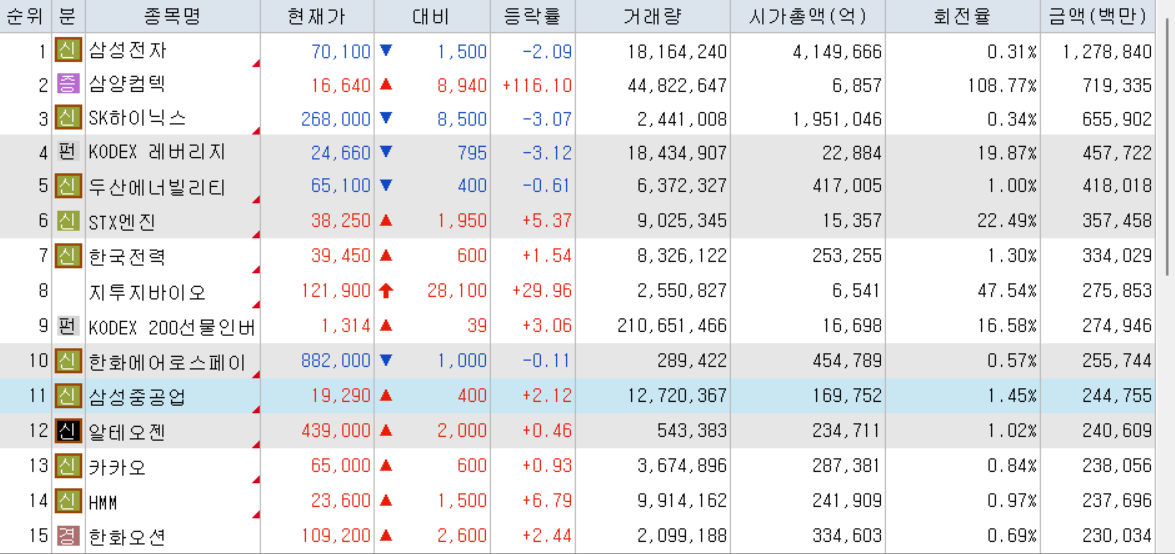Sort by the 순위 column header

pos(25,16)
